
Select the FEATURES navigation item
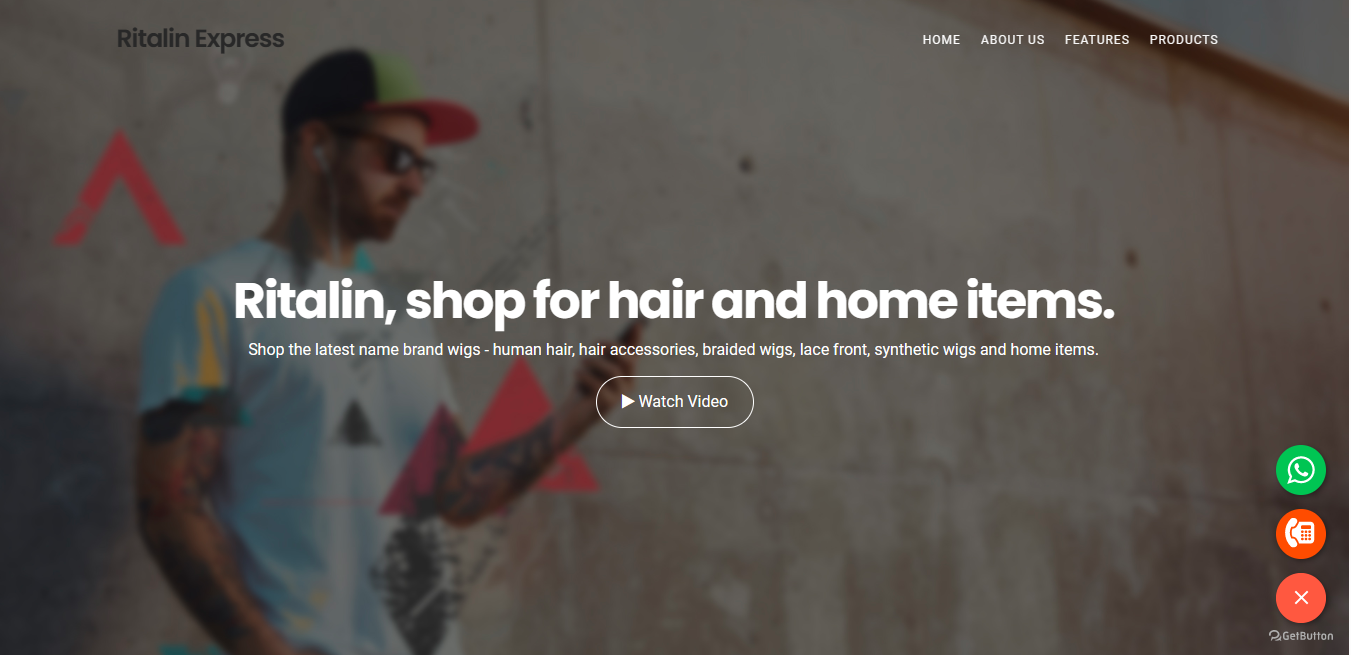[x=1097, y=40]
